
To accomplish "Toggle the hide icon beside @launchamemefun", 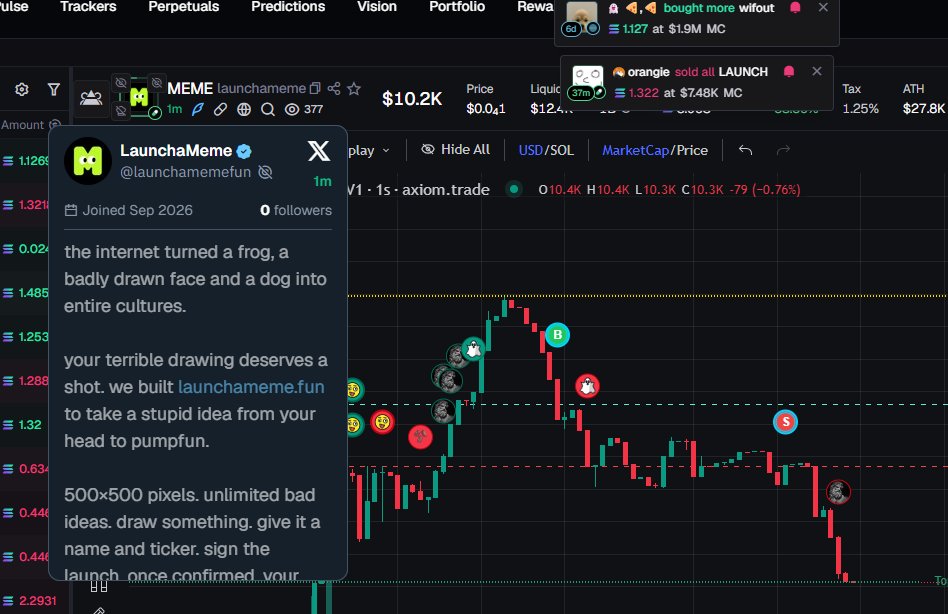I will point(265,172).
